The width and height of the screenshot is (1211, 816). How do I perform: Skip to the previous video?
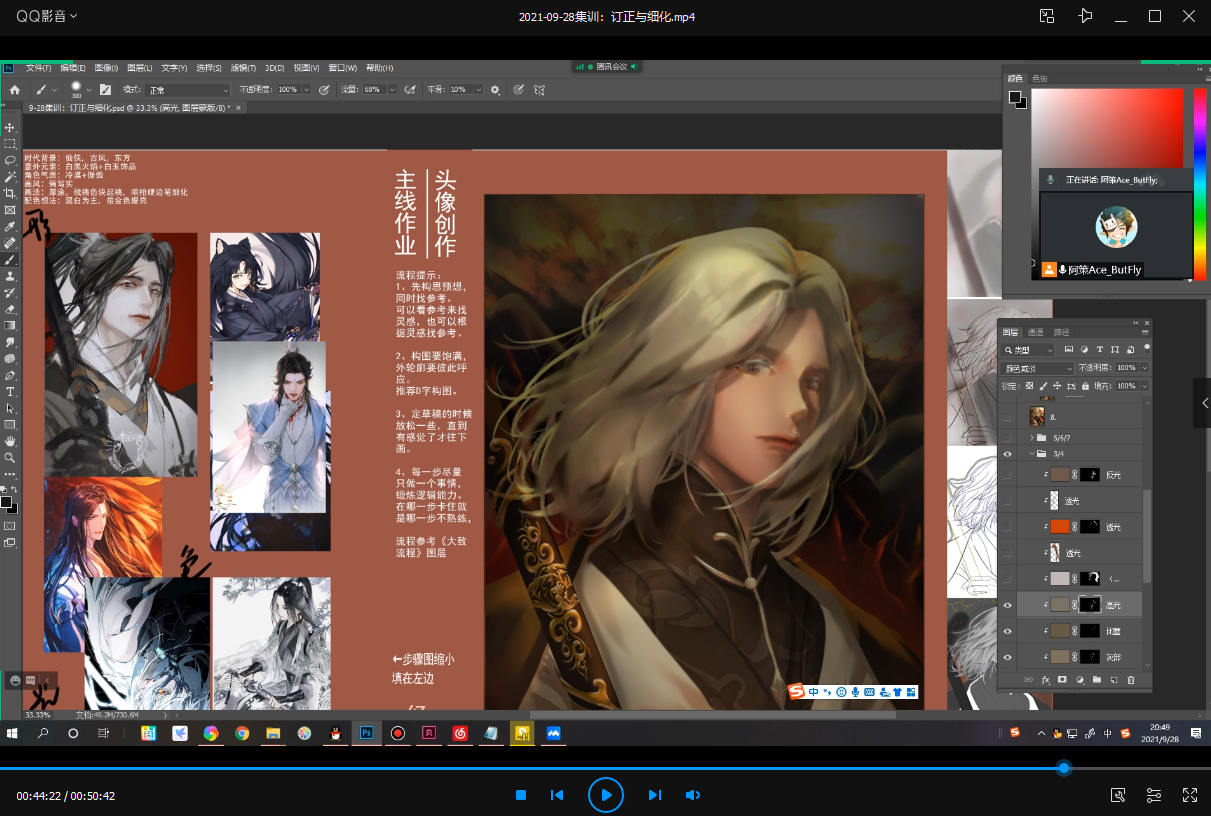557,795
